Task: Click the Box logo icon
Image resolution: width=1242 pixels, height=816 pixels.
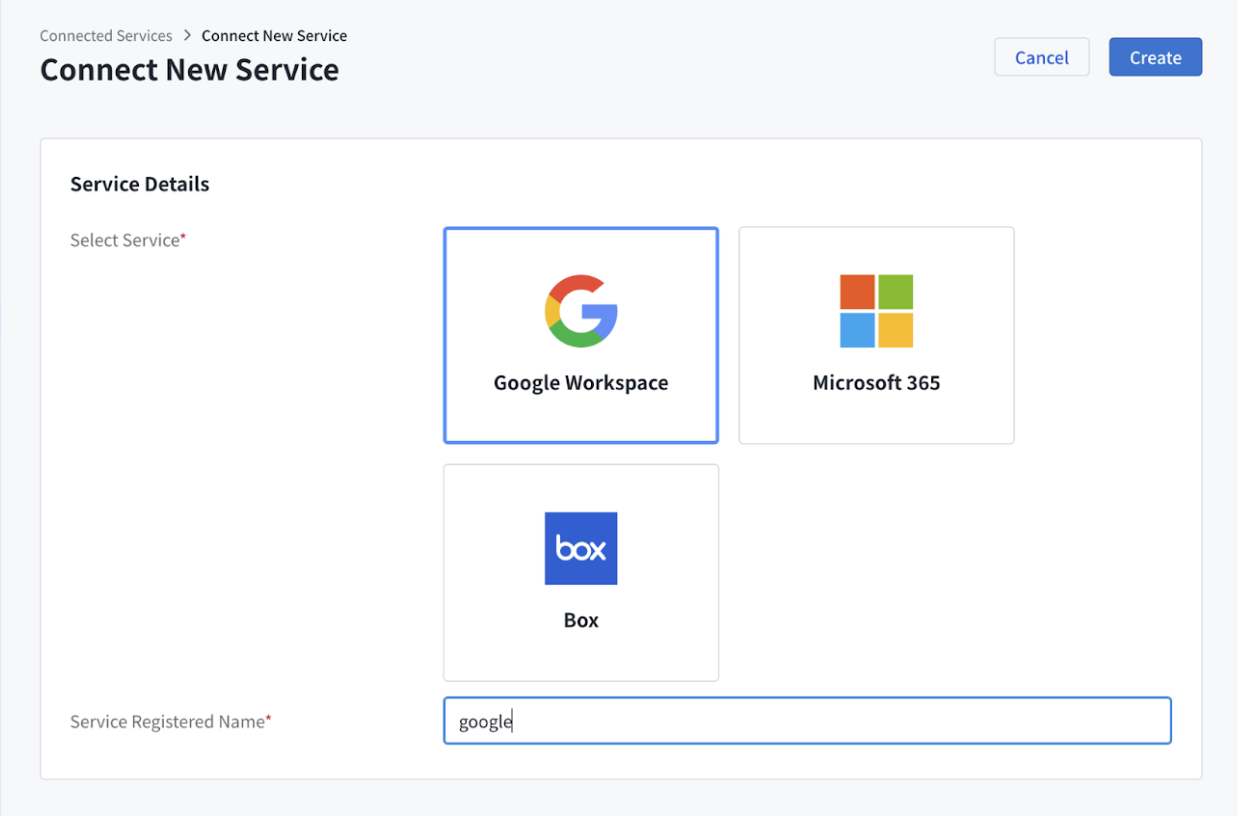Action: pyautogui.click(x=581, y=548)
